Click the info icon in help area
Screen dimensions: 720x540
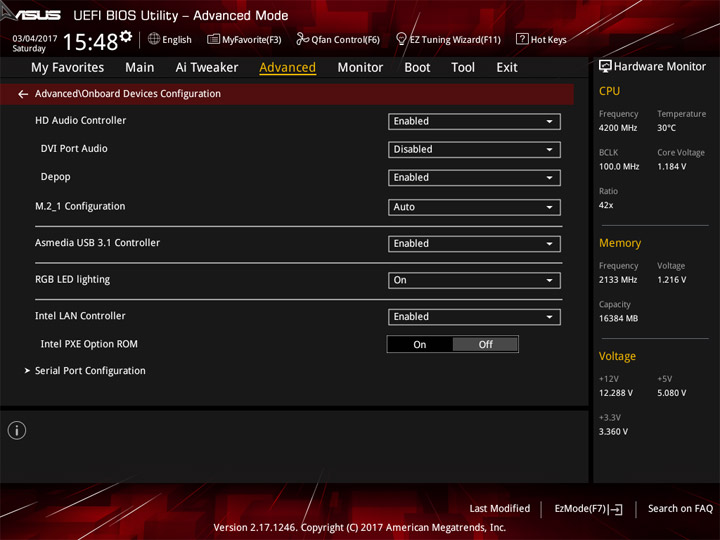click(17, 430)
